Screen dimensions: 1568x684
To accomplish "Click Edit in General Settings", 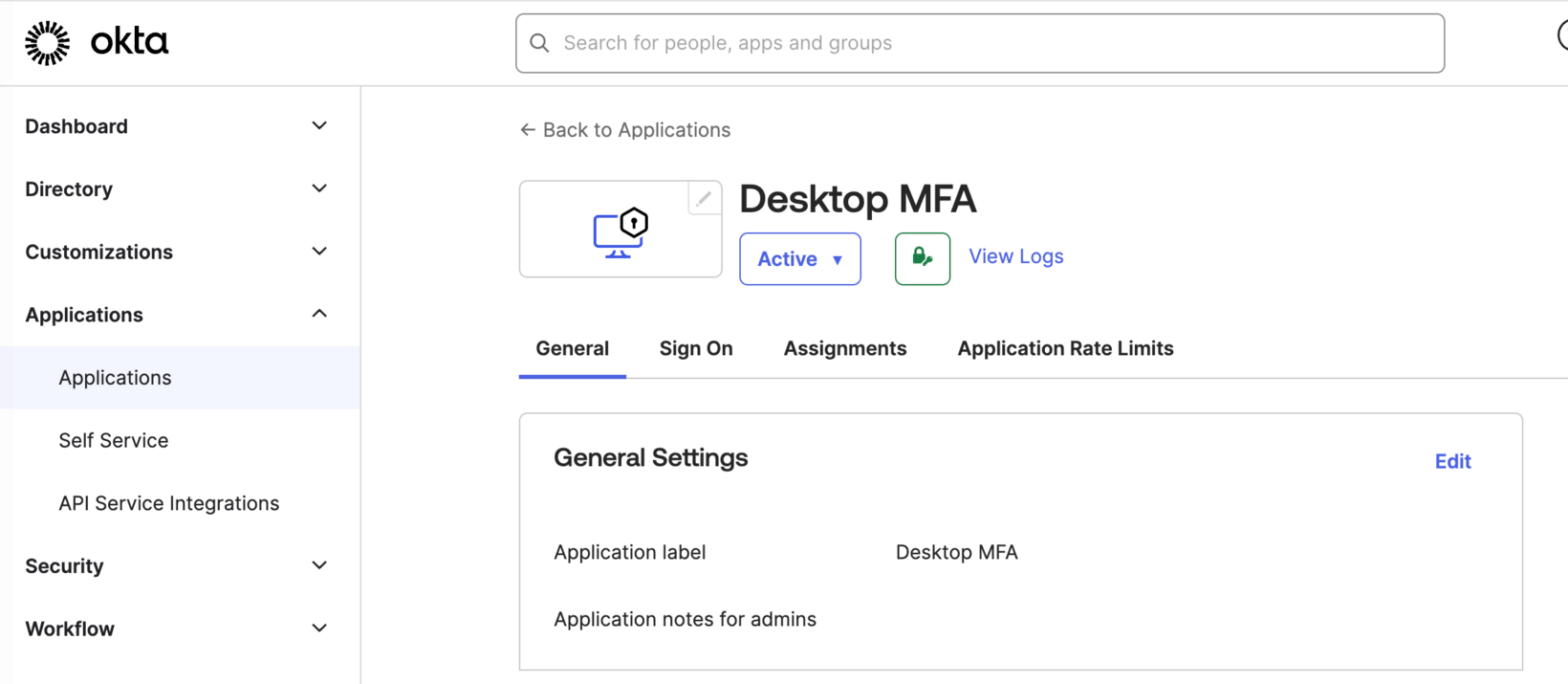I will [1452, 461].
